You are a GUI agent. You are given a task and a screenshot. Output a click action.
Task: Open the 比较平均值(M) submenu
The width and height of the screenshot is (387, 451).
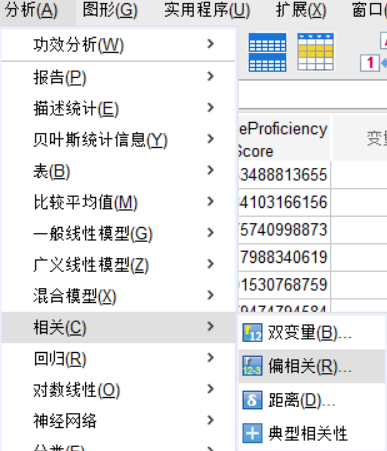pyautogui.click(x=118, y=202)
